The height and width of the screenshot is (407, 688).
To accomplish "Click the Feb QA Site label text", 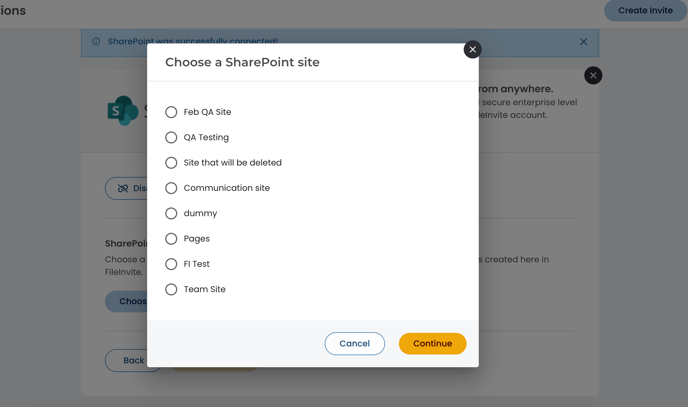I will 207,112.
